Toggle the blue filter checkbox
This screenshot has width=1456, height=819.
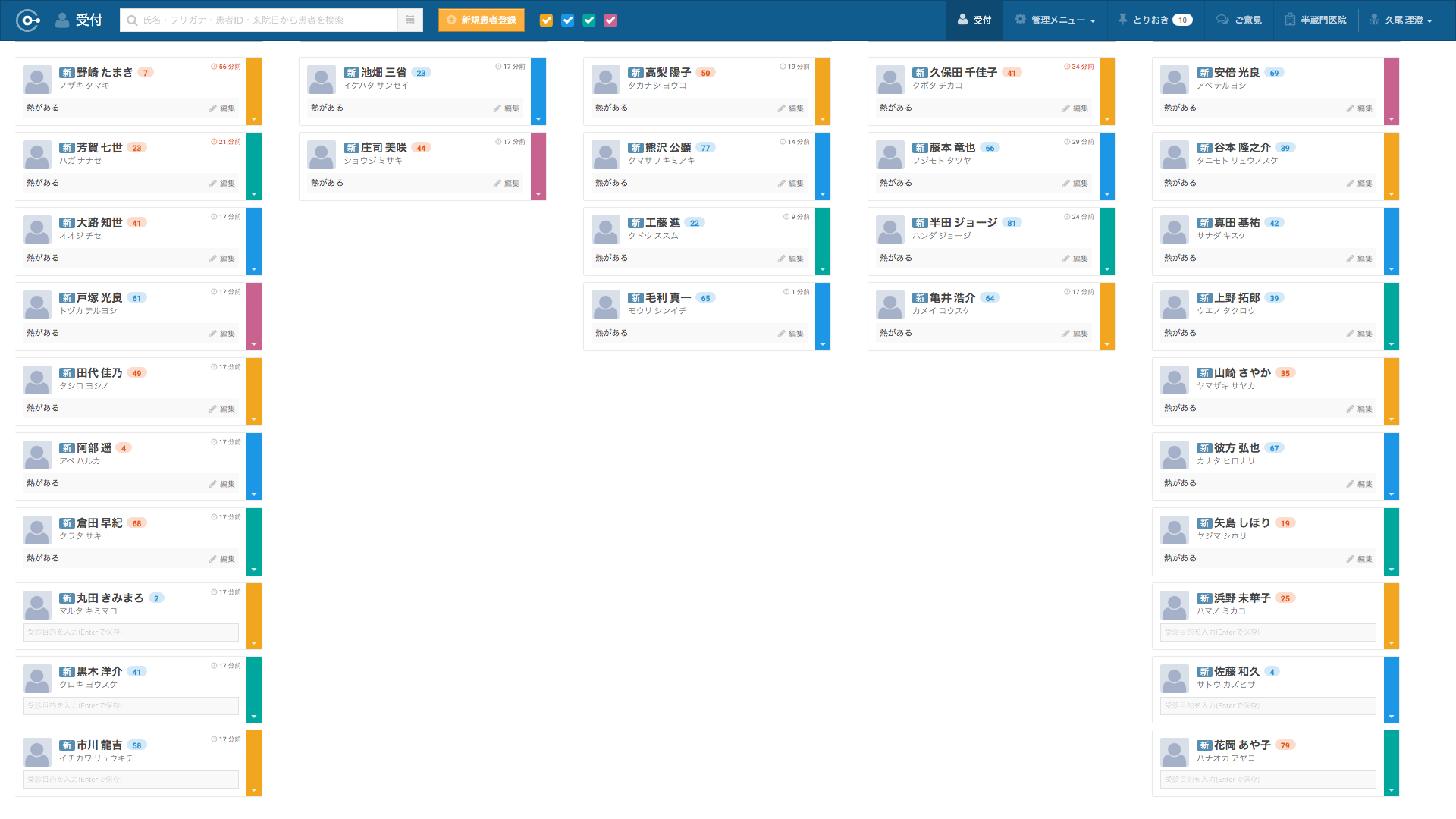567,20
